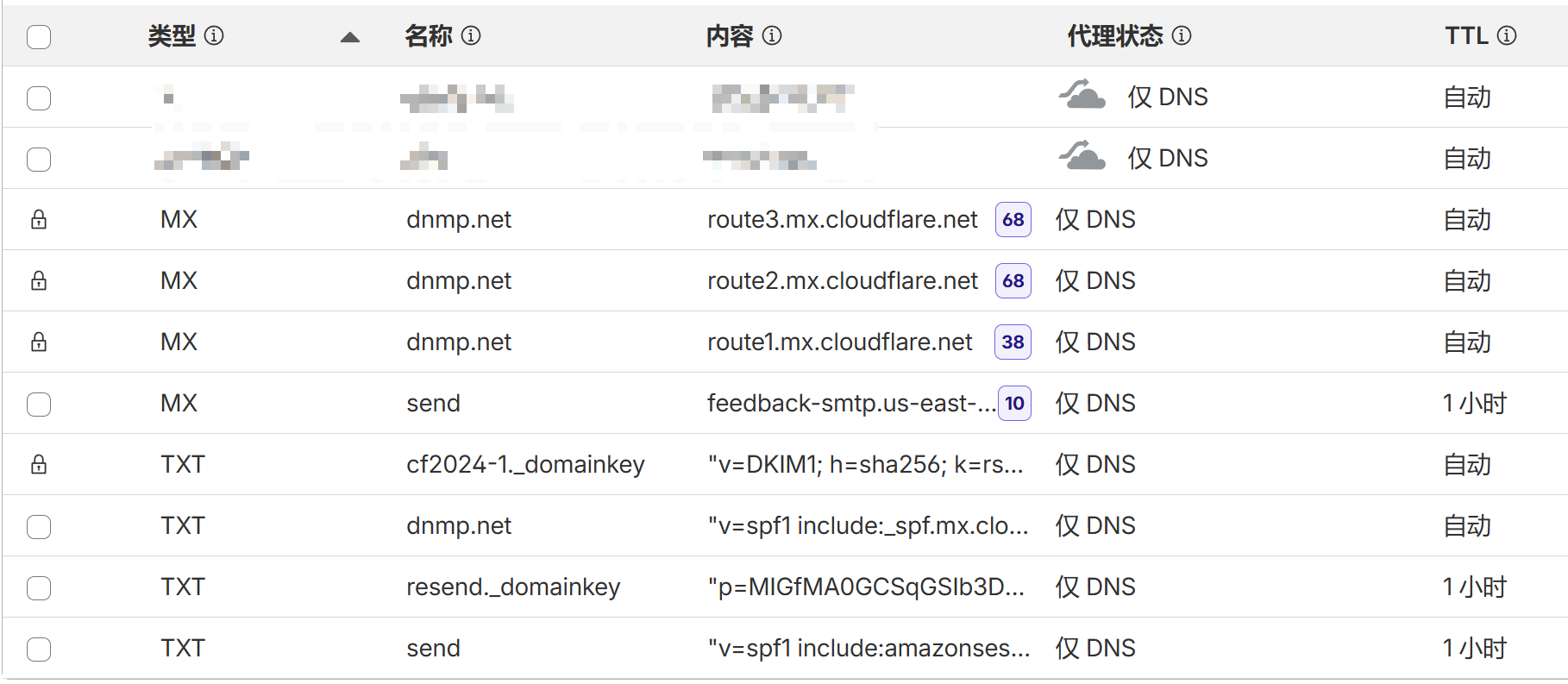Image resolution: width=1568 pixels, height=684 pixels.
Task: Sort the table by 名称 column header
Action: (x=429, y=35)
